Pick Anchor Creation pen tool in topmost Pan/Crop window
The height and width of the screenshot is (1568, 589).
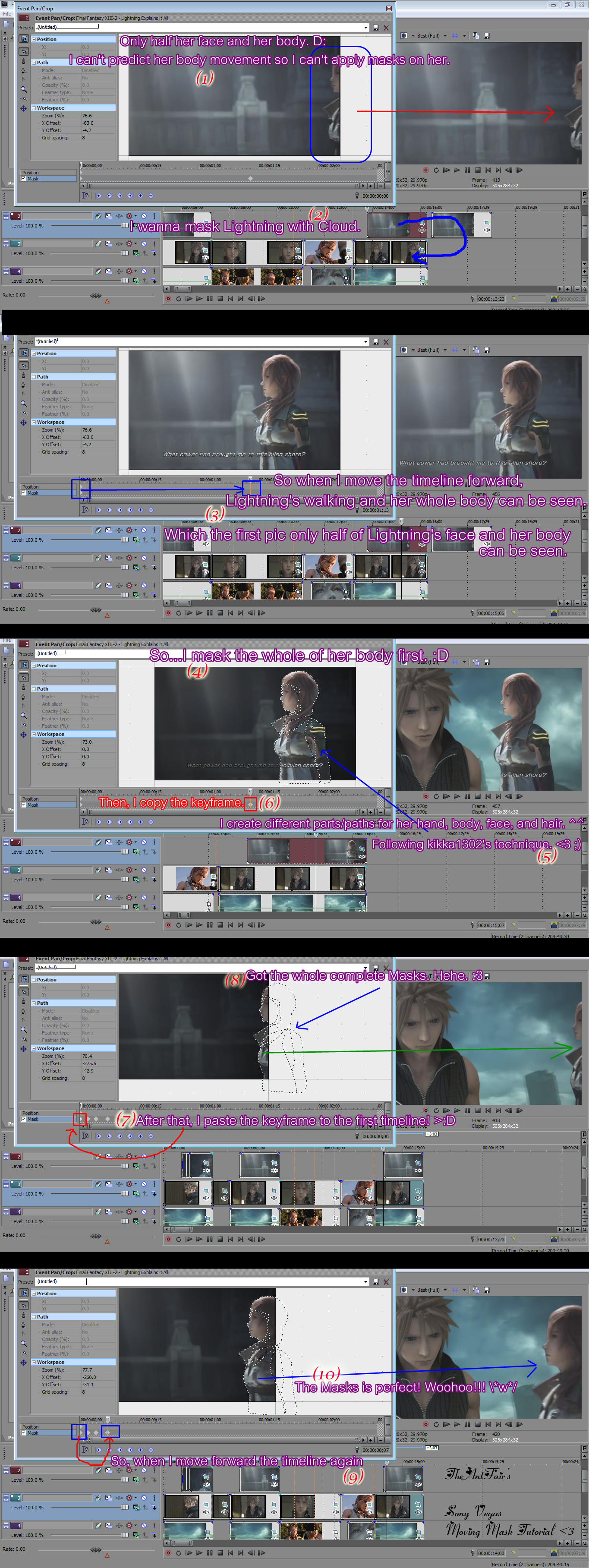(24, 61)
